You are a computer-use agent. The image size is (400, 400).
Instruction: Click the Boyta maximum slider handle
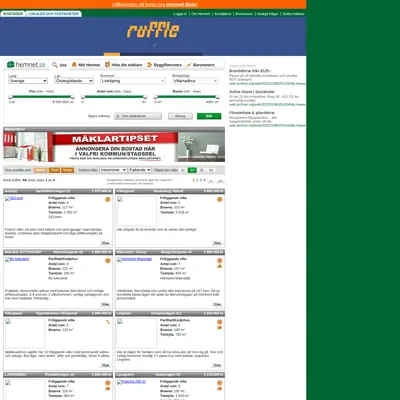point(217,97)
